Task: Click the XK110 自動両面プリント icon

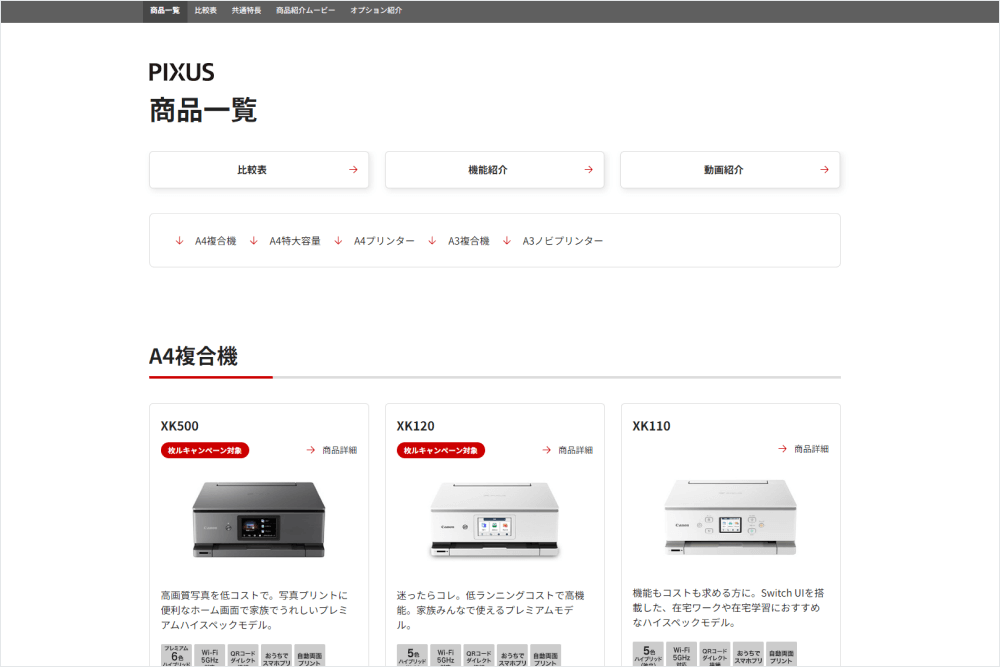Action: pyautogui.click(x=781, y=654)
